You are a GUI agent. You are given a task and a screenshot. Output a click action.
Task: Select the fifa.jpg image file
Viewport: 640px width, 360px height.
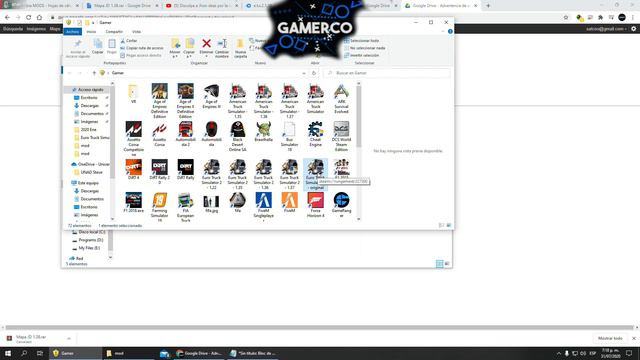tap(211, 203)
